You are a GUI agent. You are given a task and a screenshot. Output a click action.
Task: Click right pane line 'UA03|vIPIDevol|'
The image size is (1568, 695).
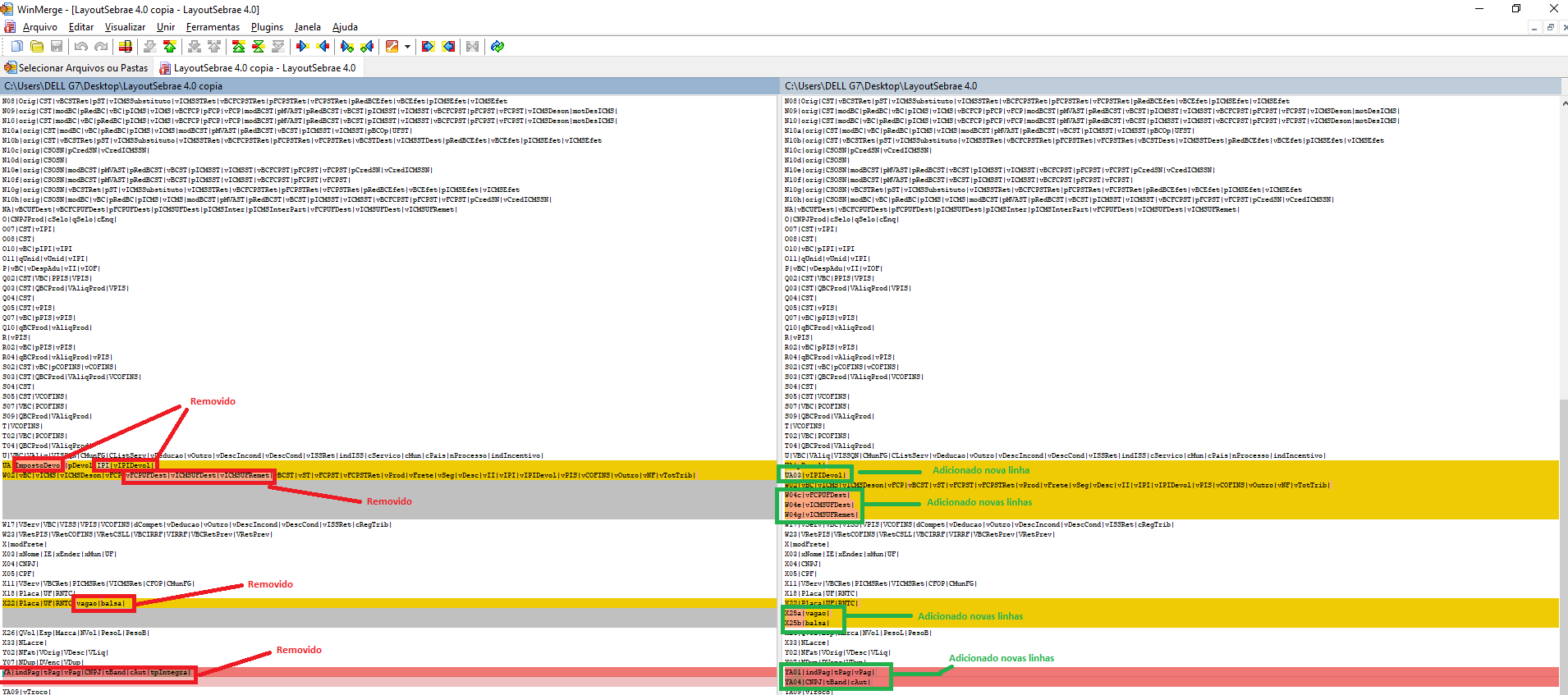(815, 475)
